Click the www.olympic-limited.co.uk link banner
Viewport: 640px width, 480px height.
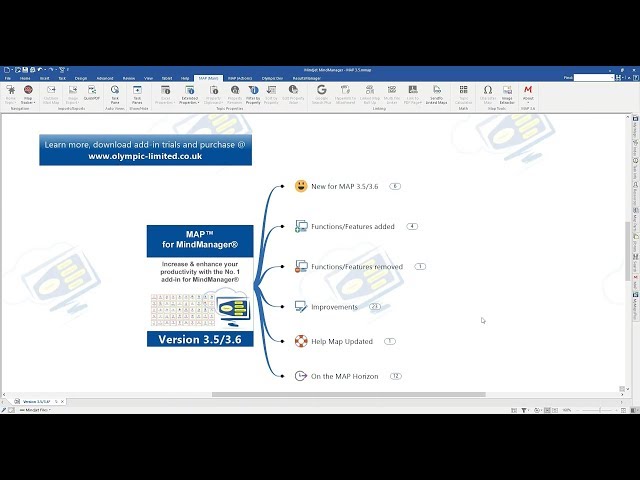(145, 150)
